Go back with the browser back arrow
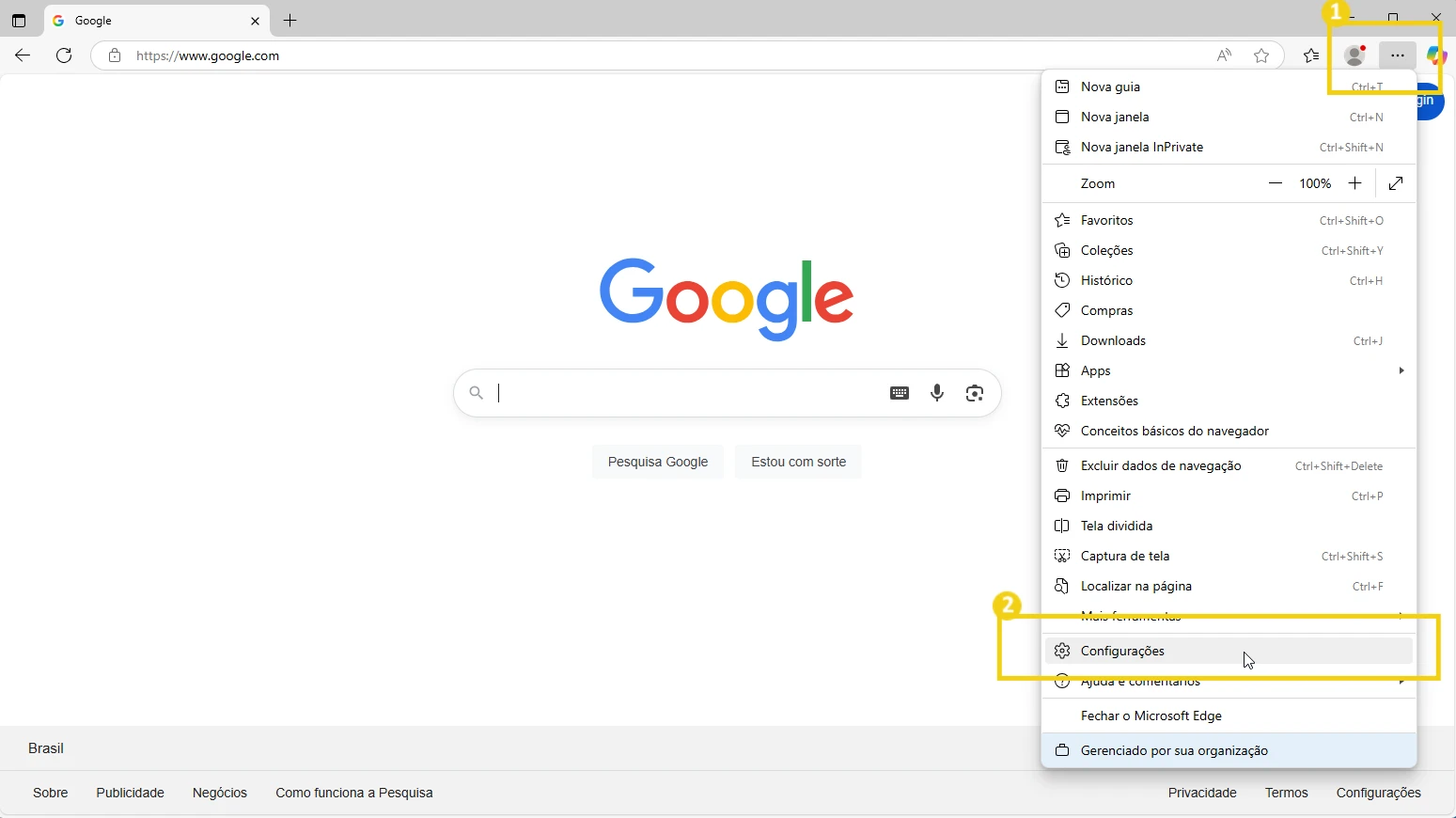1456x818 pixels. [23, 55]
